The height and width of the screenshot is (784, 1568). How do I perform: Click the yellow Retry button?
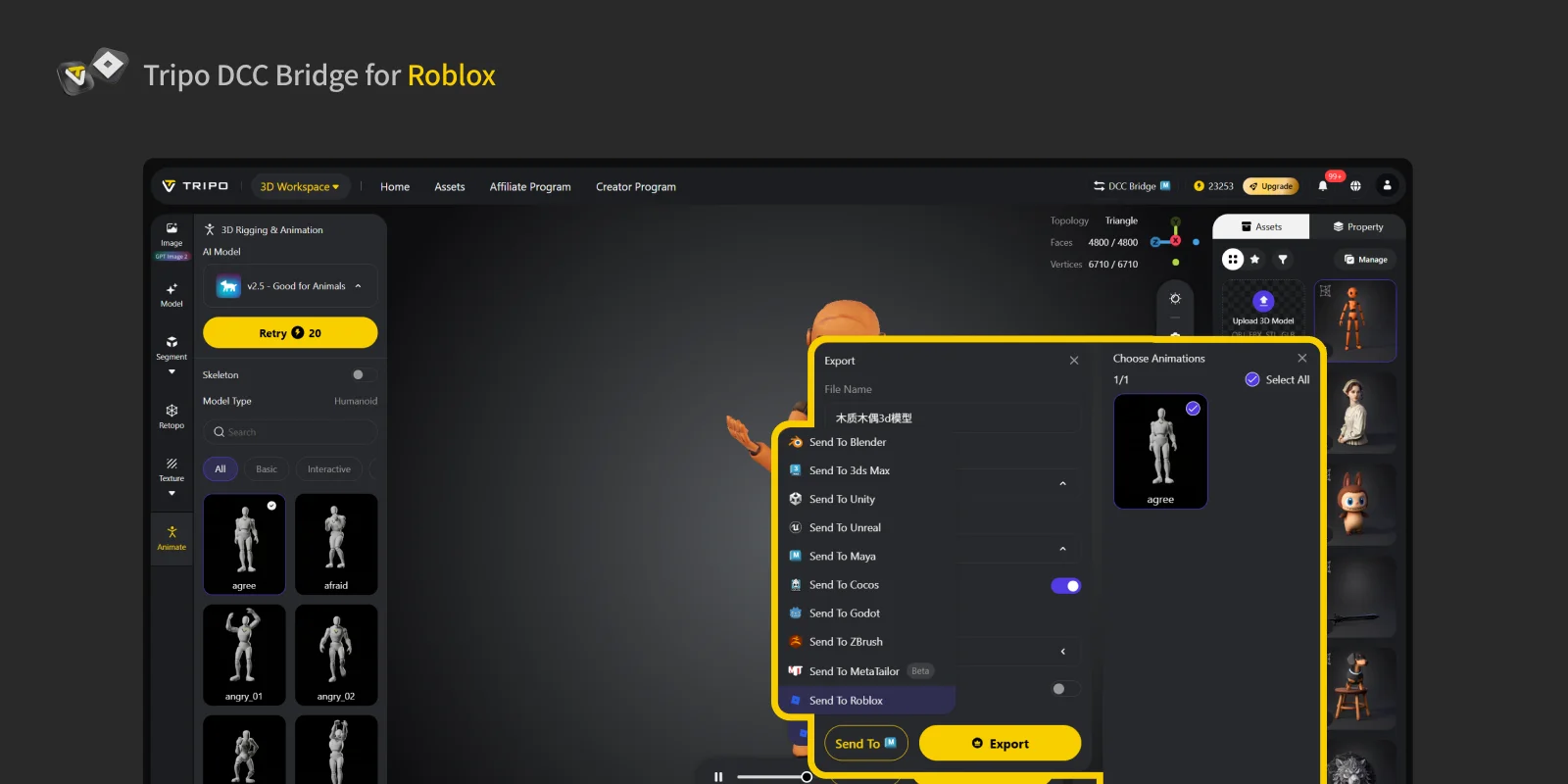tap(290, 332)
